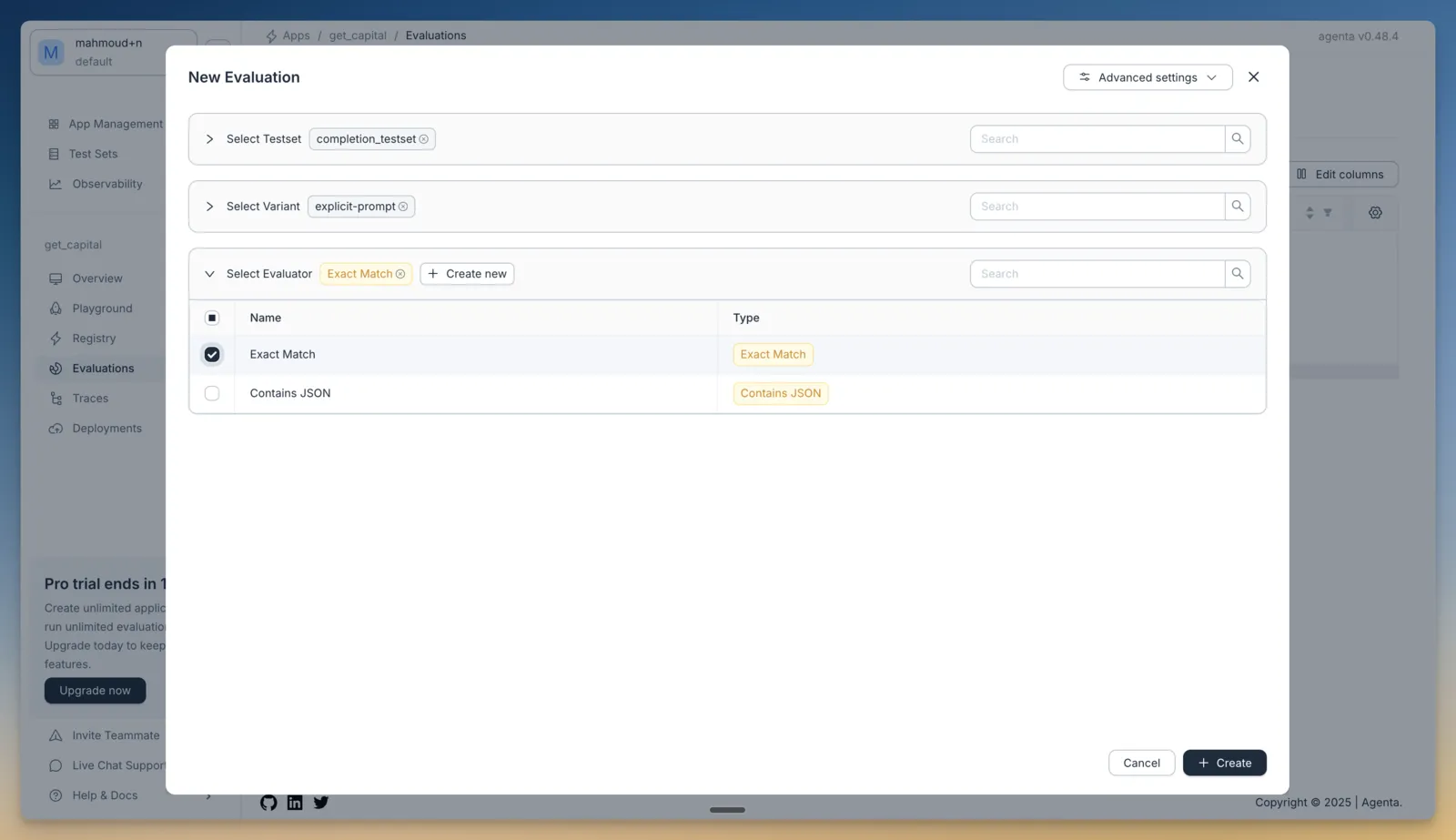
Task: Remove the Exact Match evaluator tag
Action: pos(400,274)
